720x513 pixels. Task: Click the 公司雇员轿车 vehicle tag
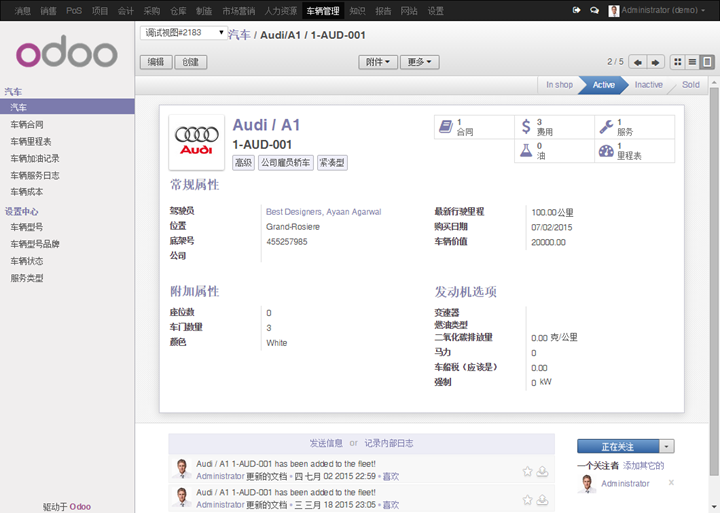(286, 163)
